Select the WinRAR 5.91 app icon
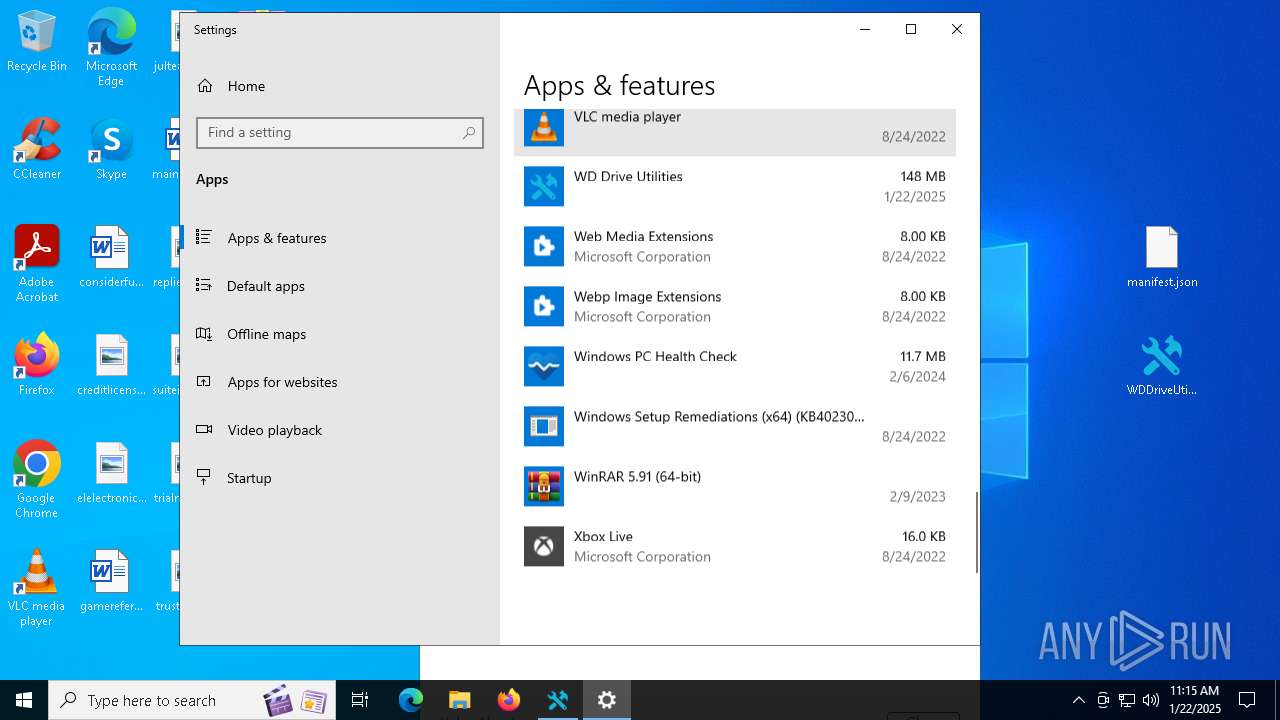Viewport: 1280px width, 720px height. (544, 486)
